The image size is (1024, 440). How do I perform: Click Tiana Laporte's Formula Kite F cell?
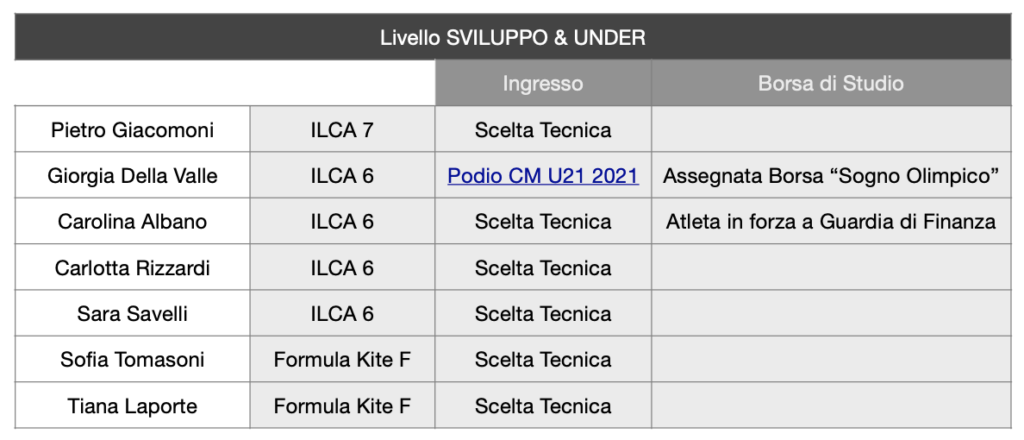pyautogui.click(x=342, y=406)
